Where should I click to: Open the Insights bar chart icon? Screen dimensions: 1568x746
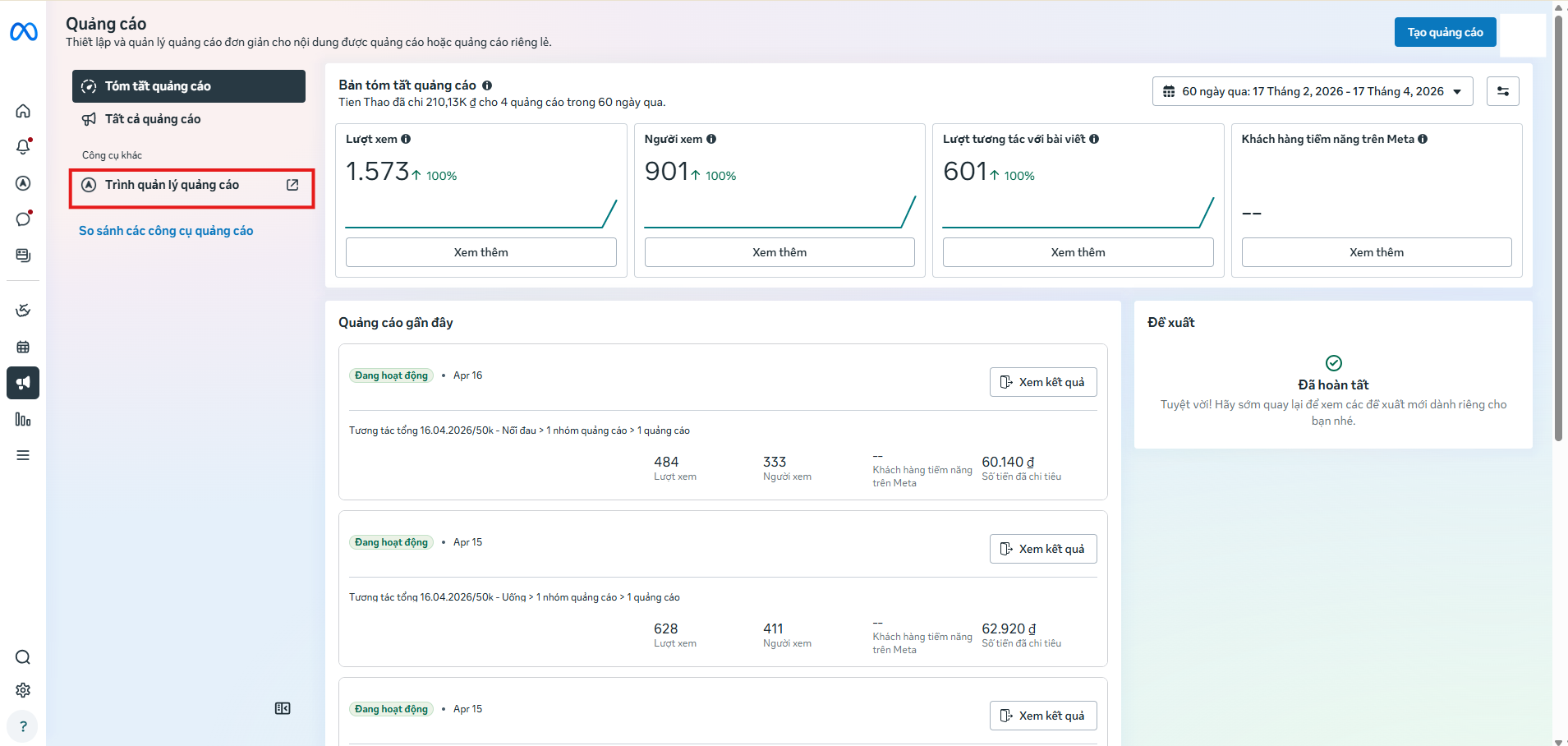pyautogui.click(x=23, y=419)
